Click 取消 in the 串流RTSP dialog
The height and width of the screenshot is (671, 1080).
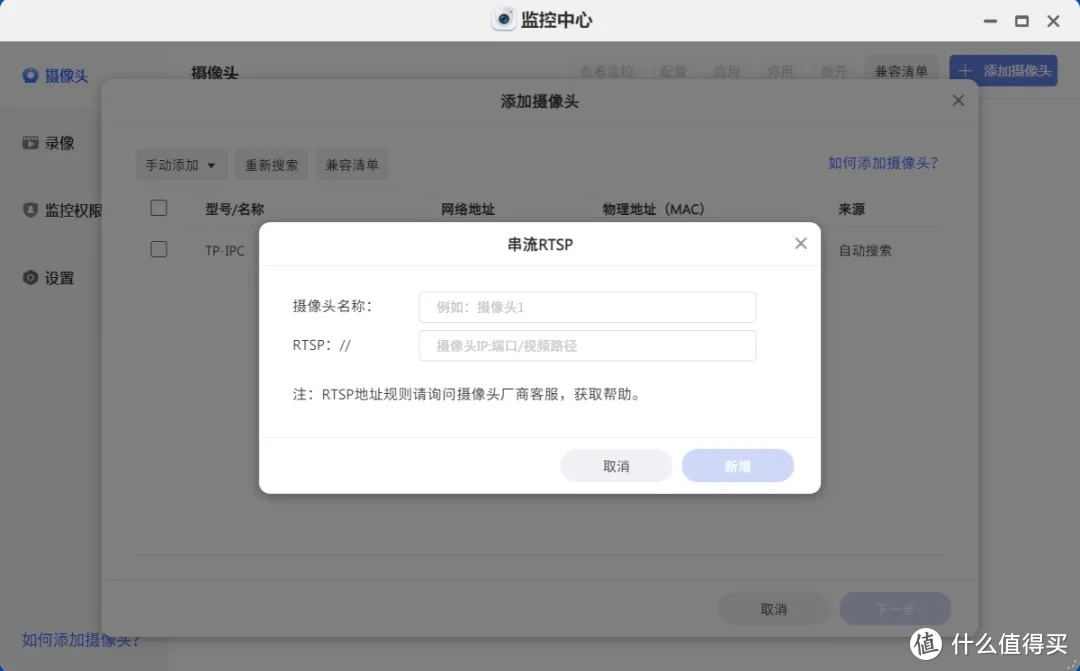(616, 465)
